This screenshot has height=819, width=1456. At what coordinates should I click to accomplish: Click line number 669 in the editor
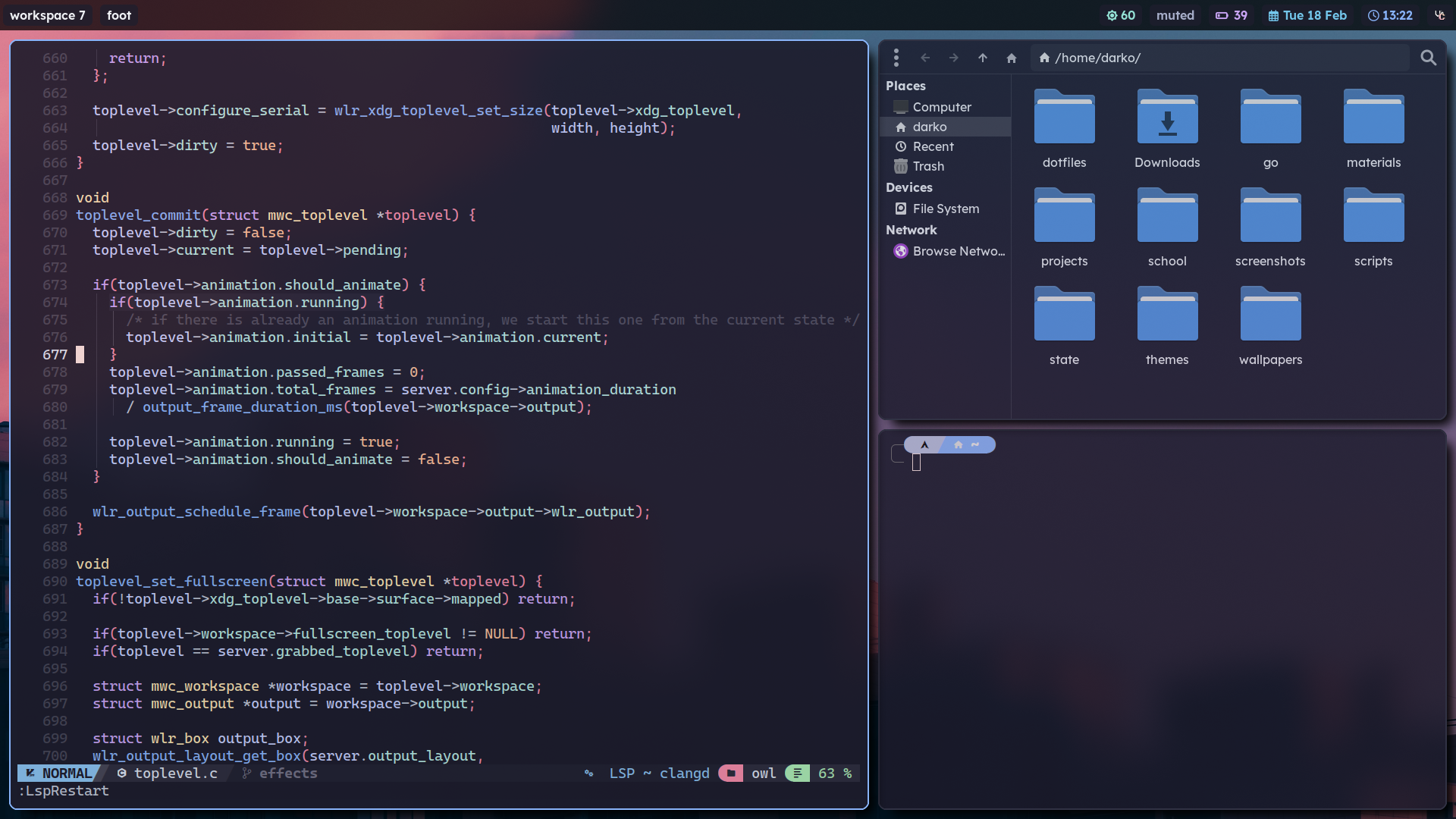tap(55, 215)
